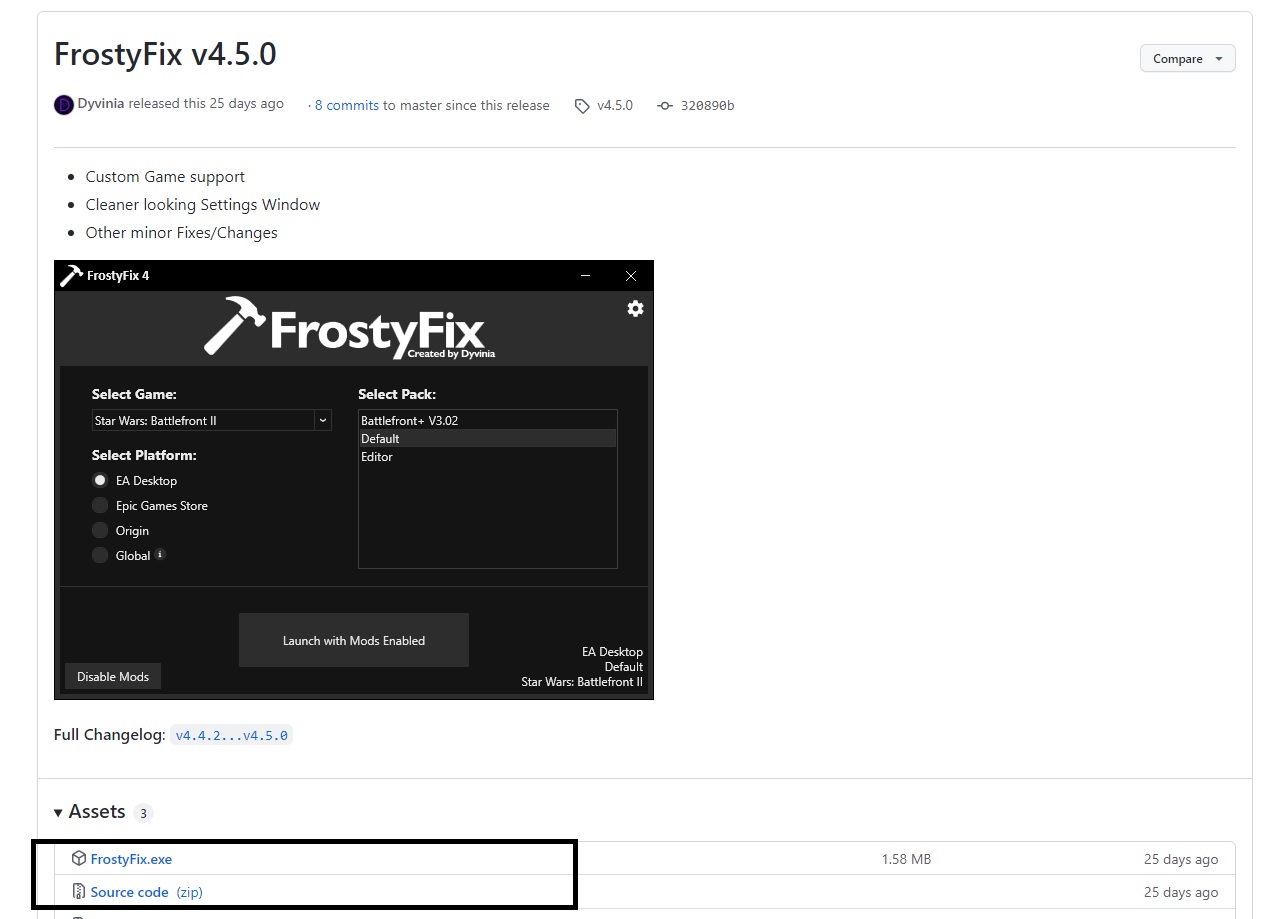Click the 1.58 MB file size text
The image size is (1267, 919).
(x=906, y=859)
